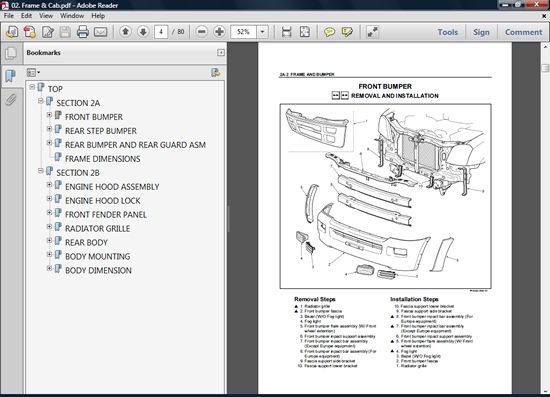Click the Convert file to PDF icon
This screenshot has width=550, height=397.
tap(30, 32)
